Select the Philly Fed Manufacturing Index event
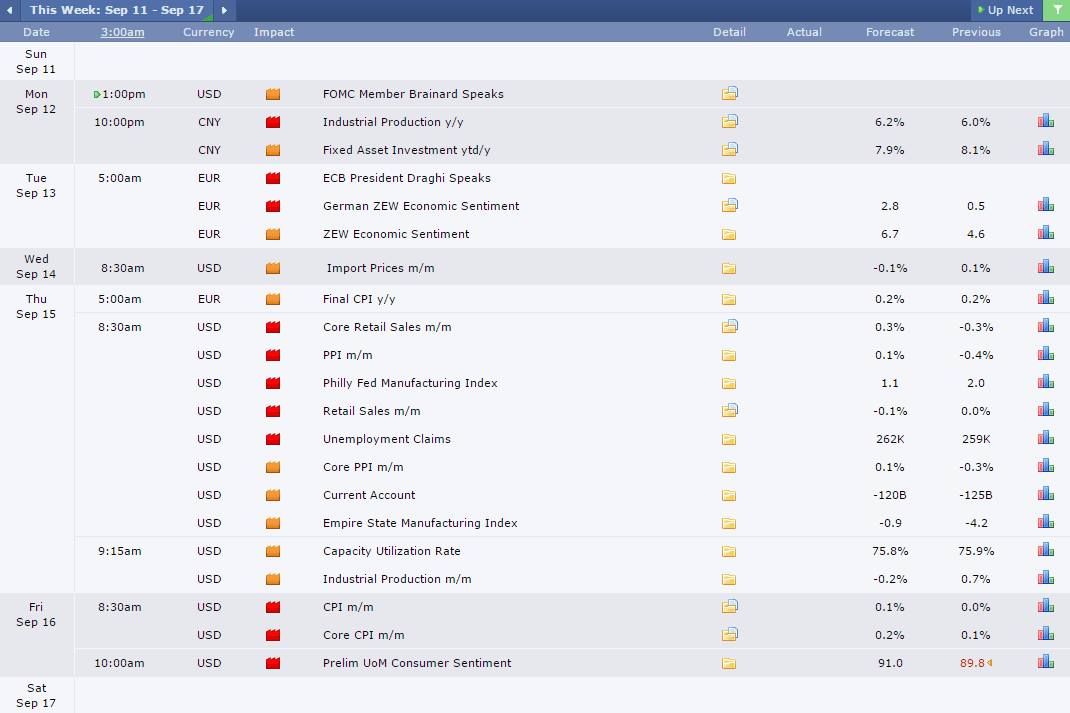This screenshot has width=1070, height=713. [x=410, y=383]
